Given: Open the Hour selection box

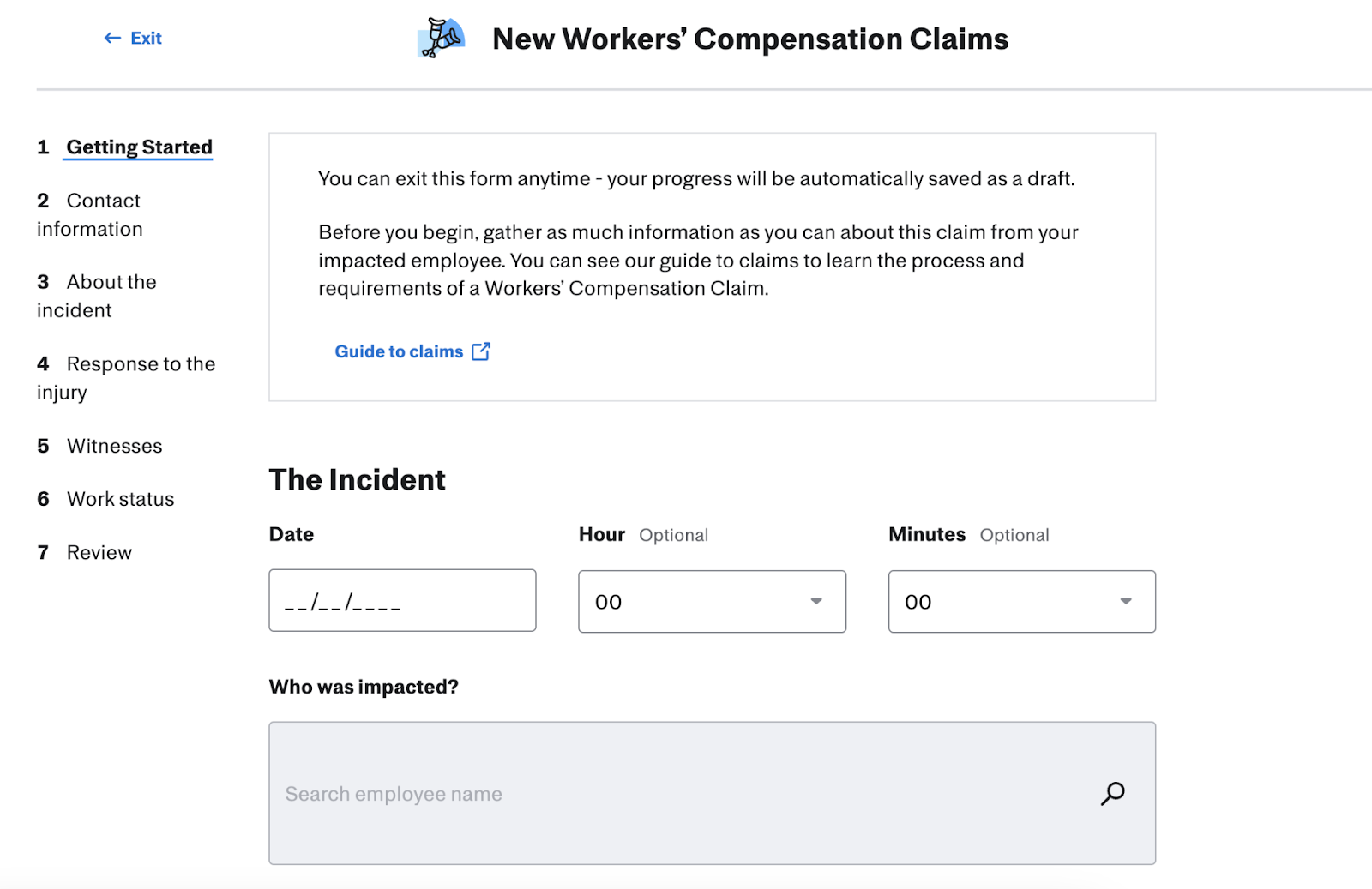Looking at the screenshot, I should [711, 602].
